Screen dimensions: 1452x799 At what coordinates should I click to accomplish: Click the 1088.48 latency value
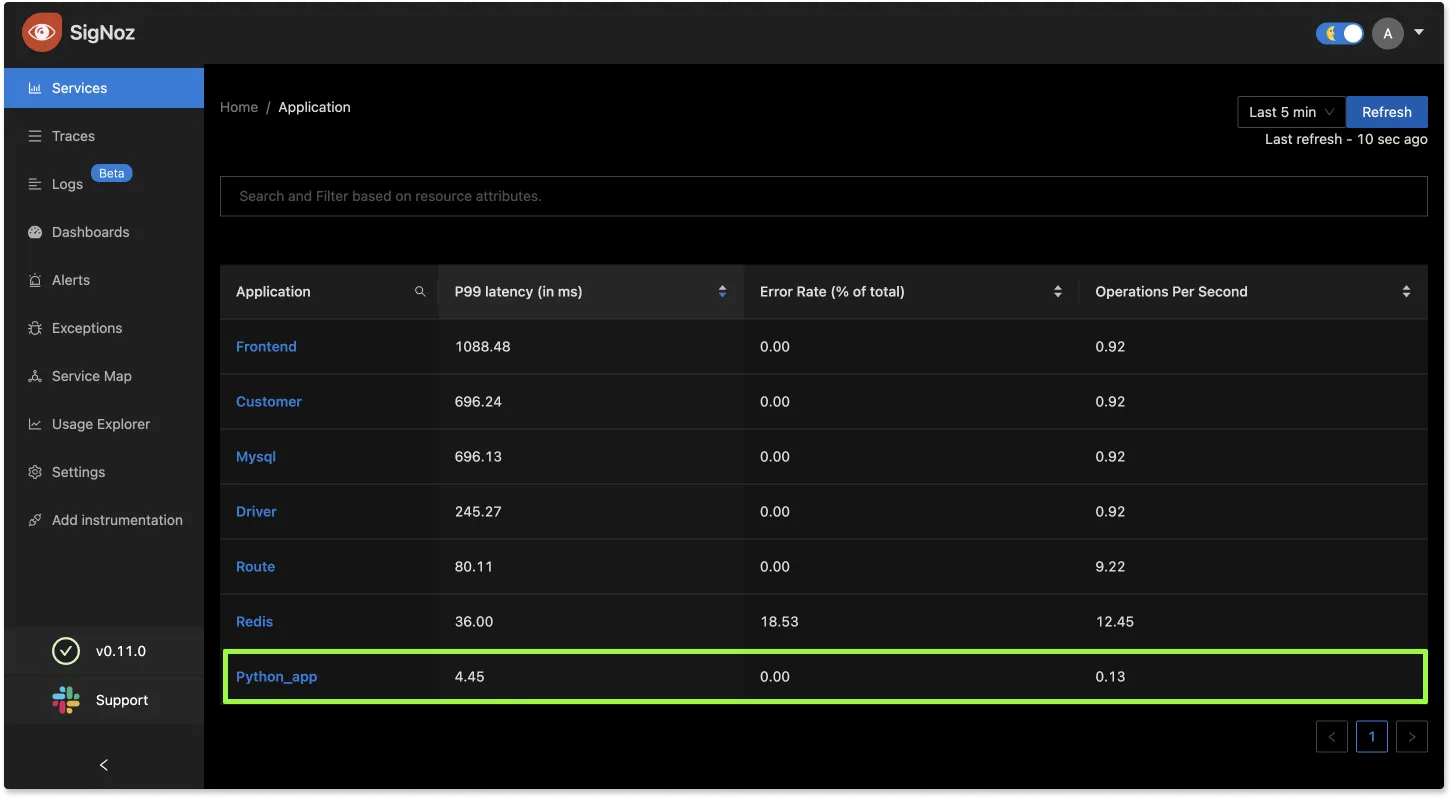(482, 347)
